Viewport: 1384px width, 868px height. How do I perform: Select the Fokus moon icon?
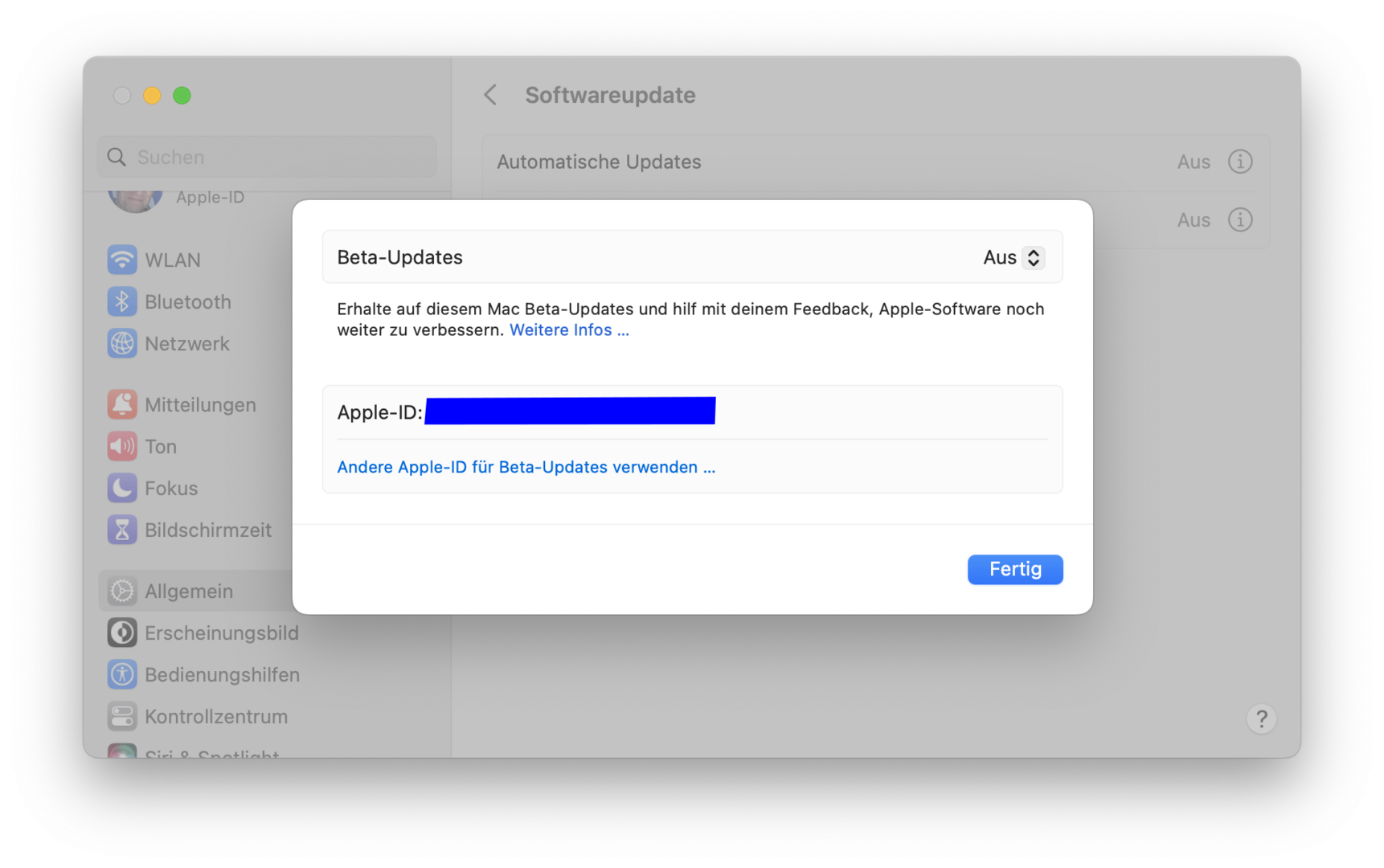tap(122, 488)
